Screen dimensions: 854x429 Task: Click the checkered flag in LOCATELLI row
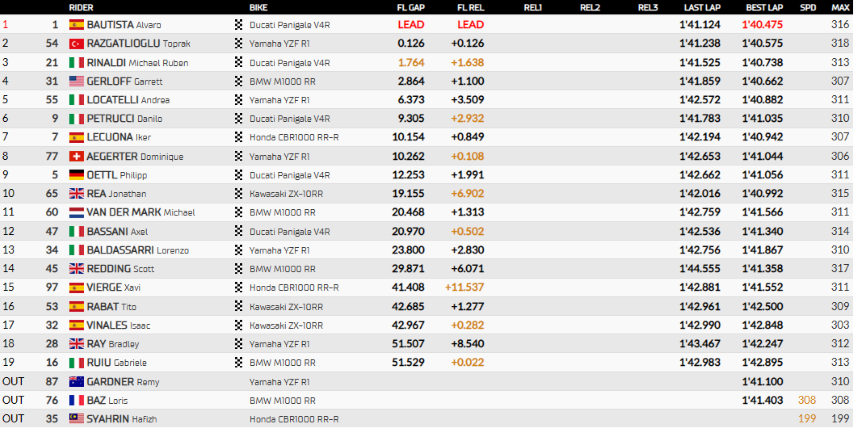pos(238,100)
